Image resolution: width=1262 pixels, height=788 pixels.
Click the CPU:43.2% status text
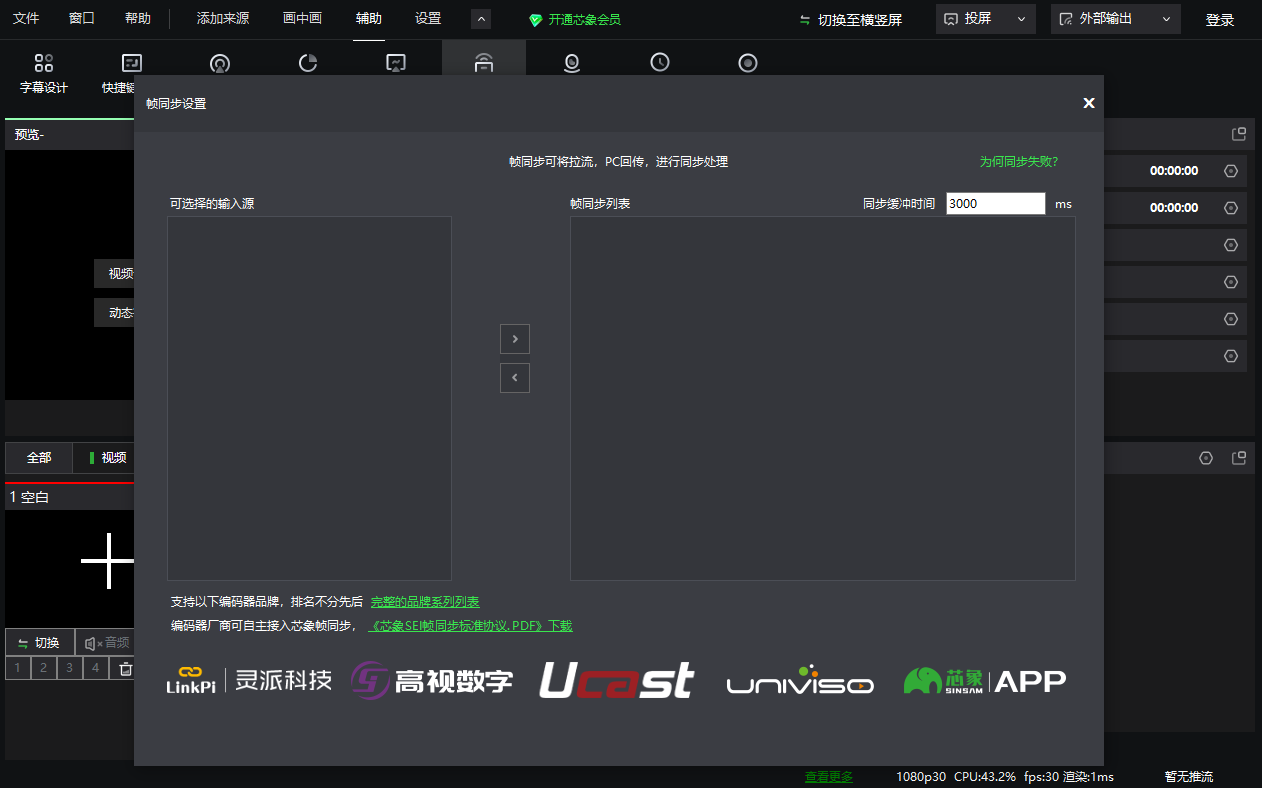click(985, 777)
